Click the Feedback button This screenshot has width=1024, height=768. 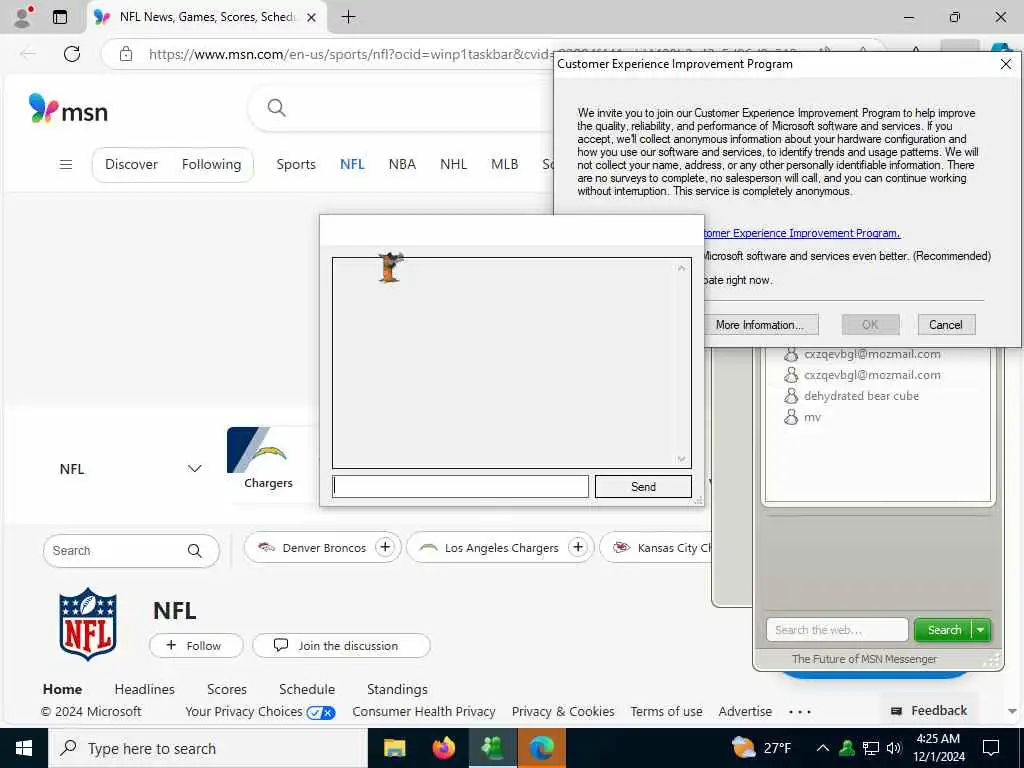tap(929, 711)
